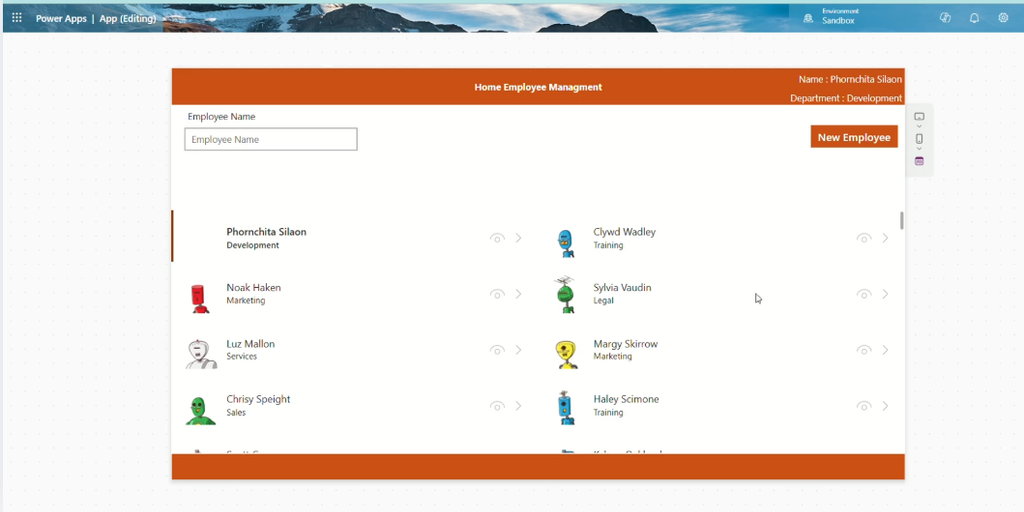The height and width of the screenshot is (512, 1024).
Task: Open Sylvia Vaudin row chevron arrow
Action: (886, 294)
